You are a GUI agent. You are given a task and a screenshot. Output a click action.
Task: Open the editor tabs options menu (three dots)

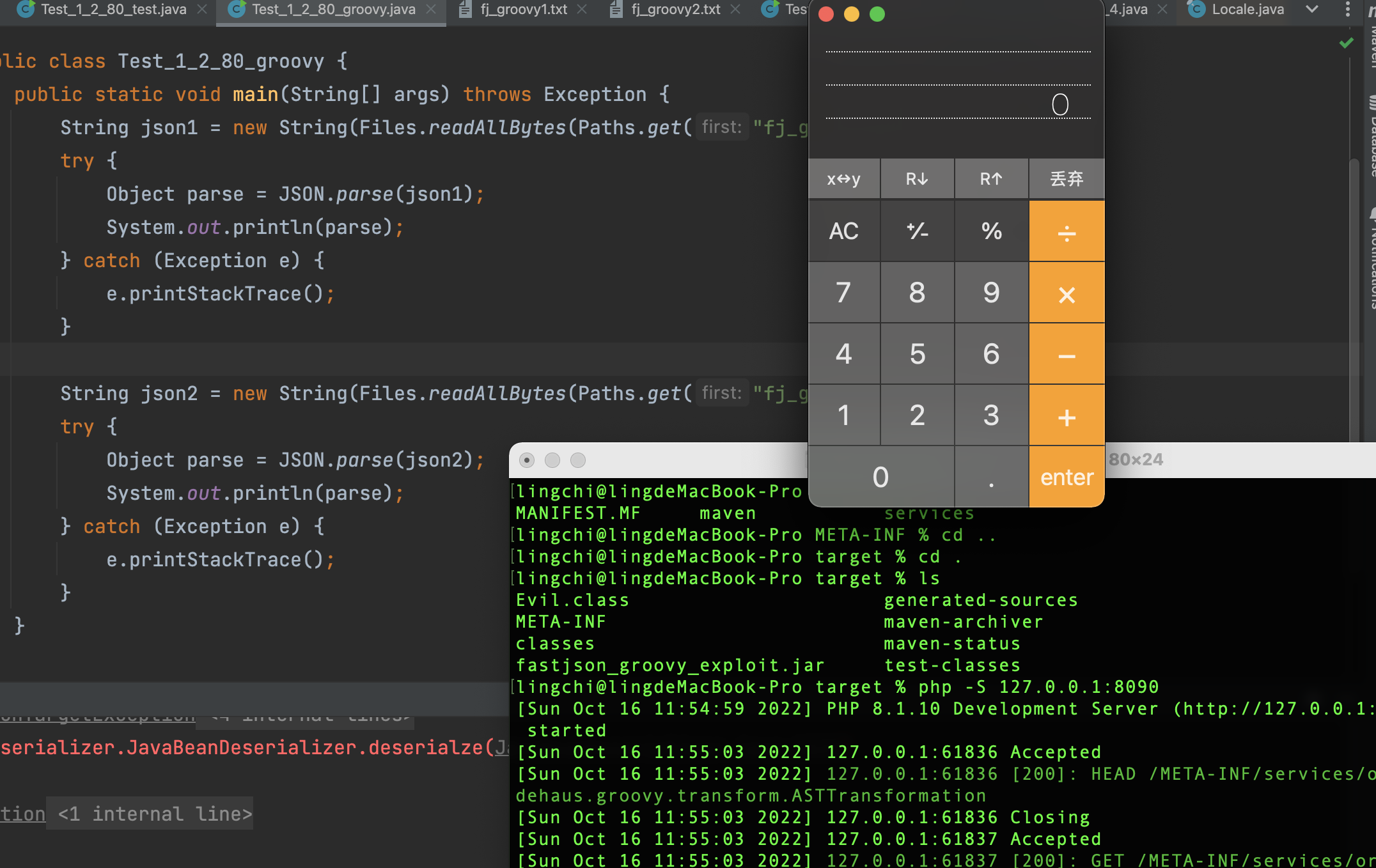pos(1347,9)
